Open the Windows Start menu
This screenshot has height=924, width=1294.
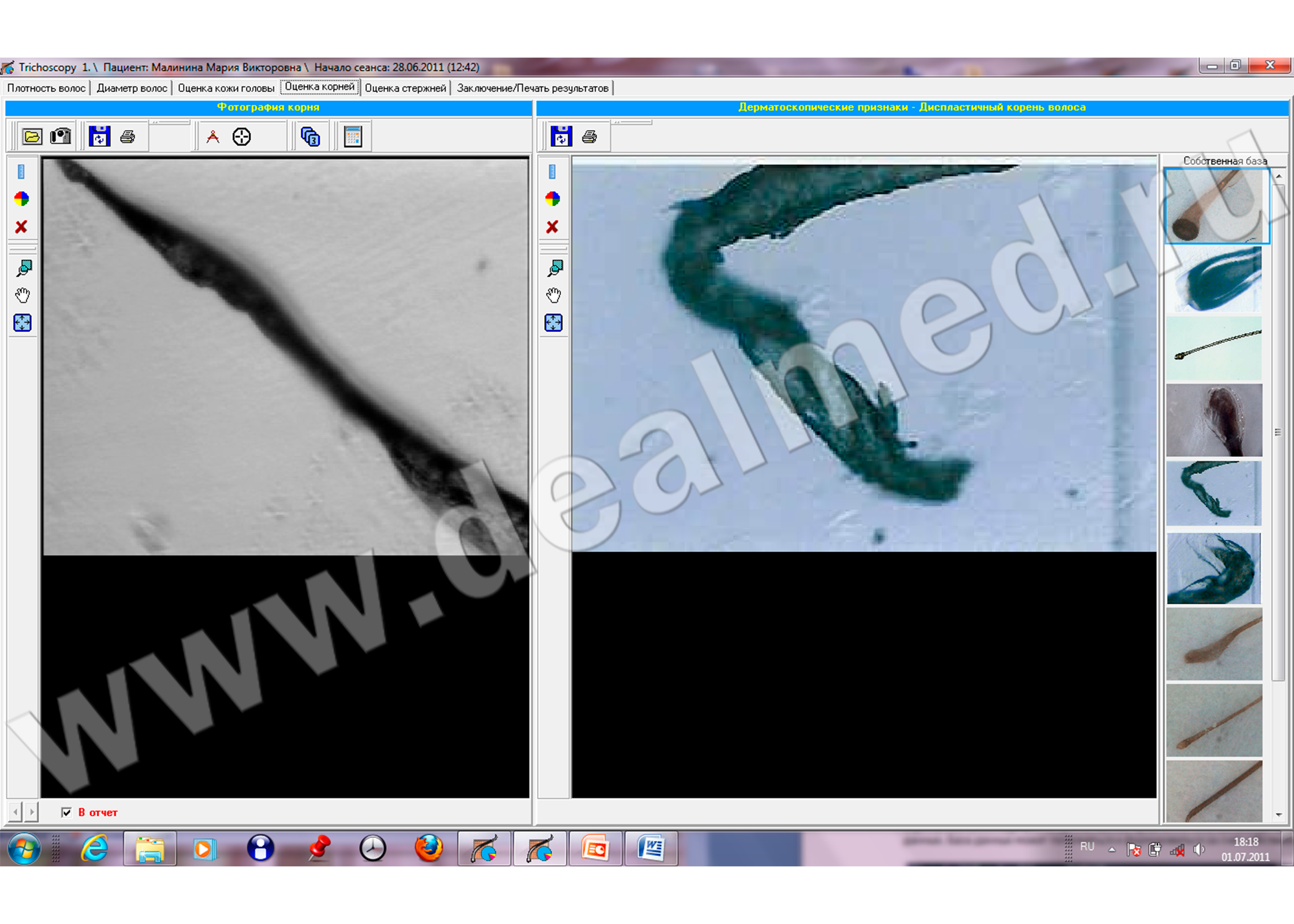24,848
